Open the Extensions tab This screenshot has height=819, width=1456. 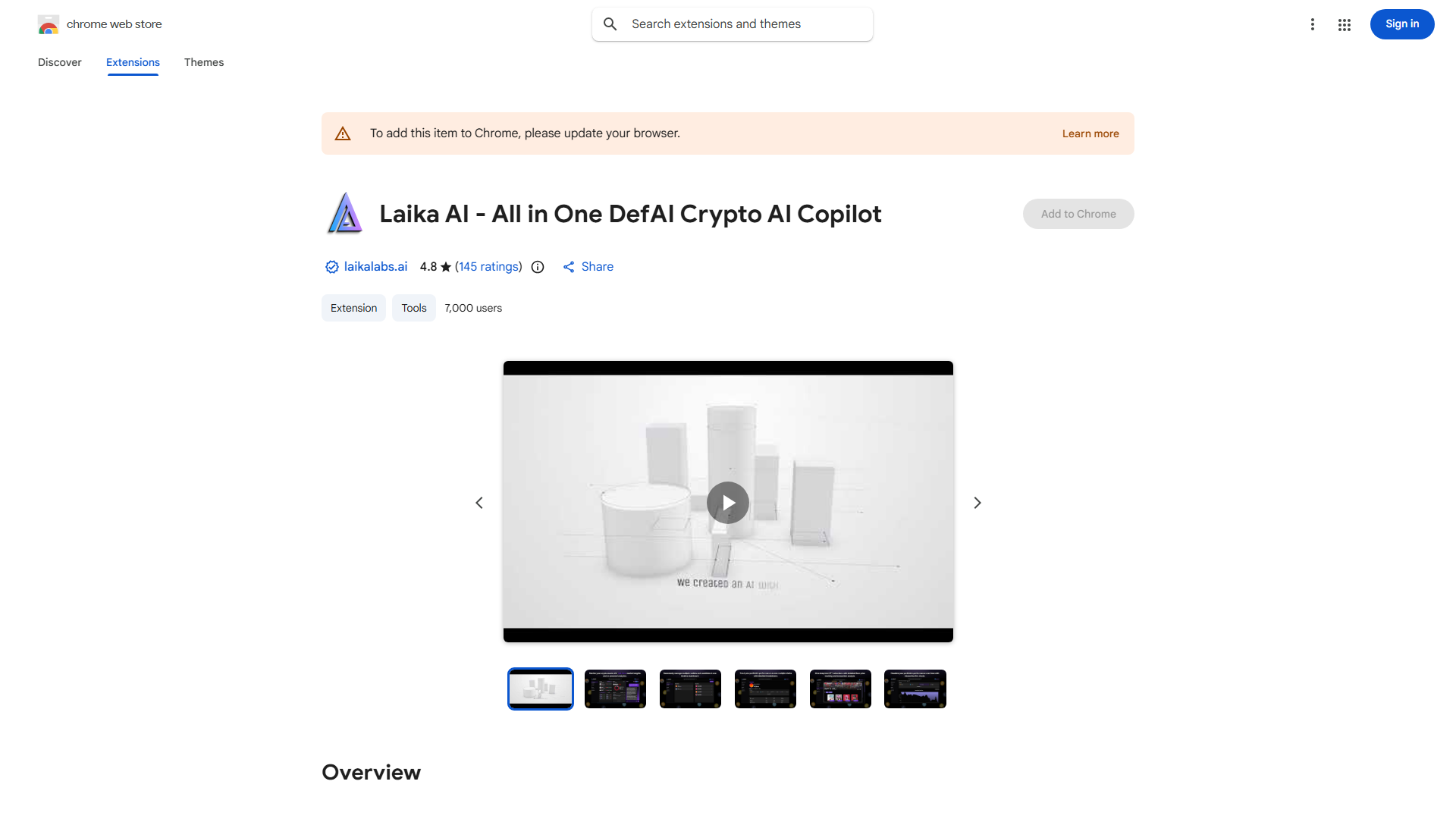coord(133,62)
